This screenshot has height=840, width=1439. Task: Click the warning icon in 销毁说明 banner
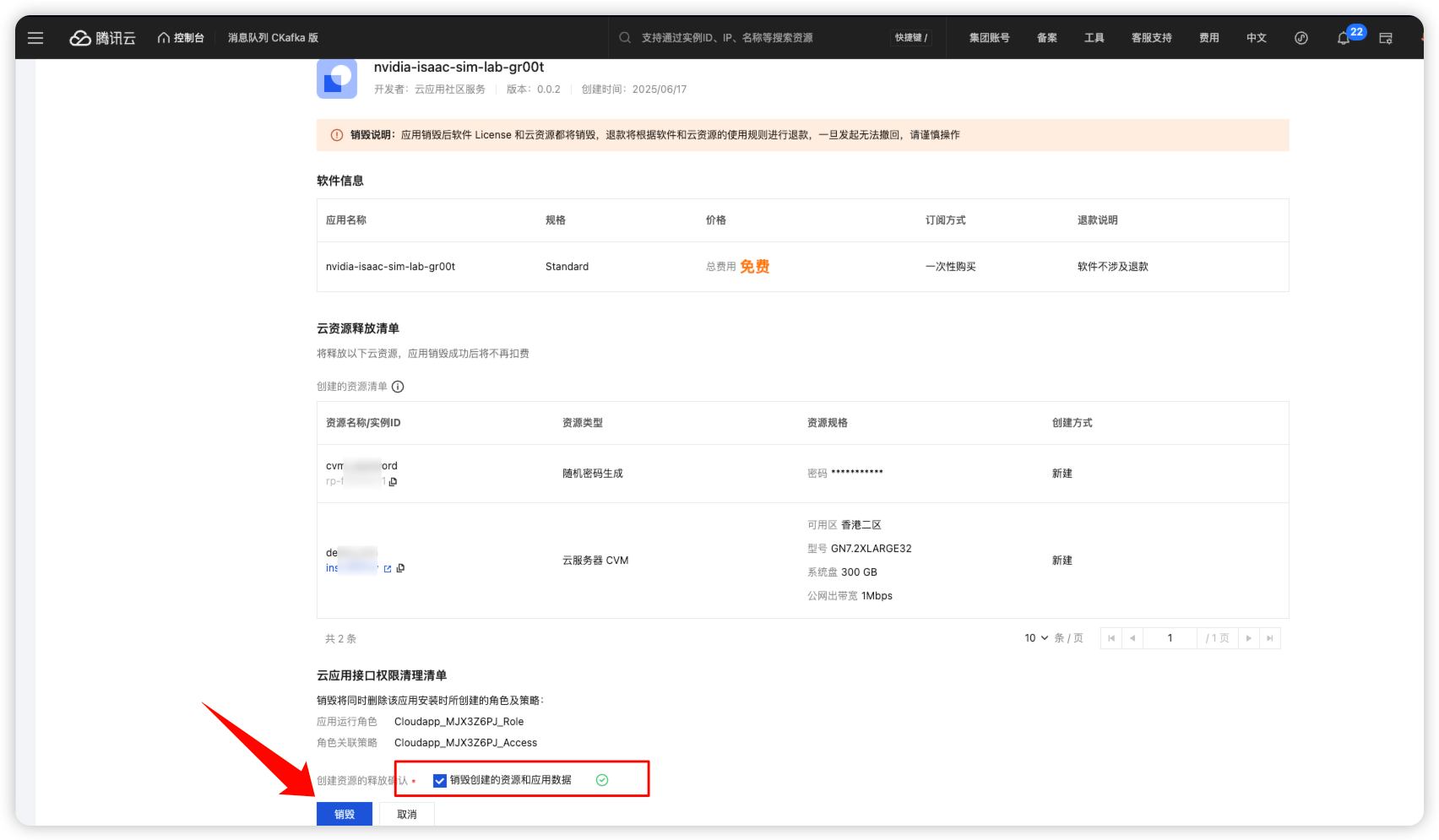coord(337,135)
